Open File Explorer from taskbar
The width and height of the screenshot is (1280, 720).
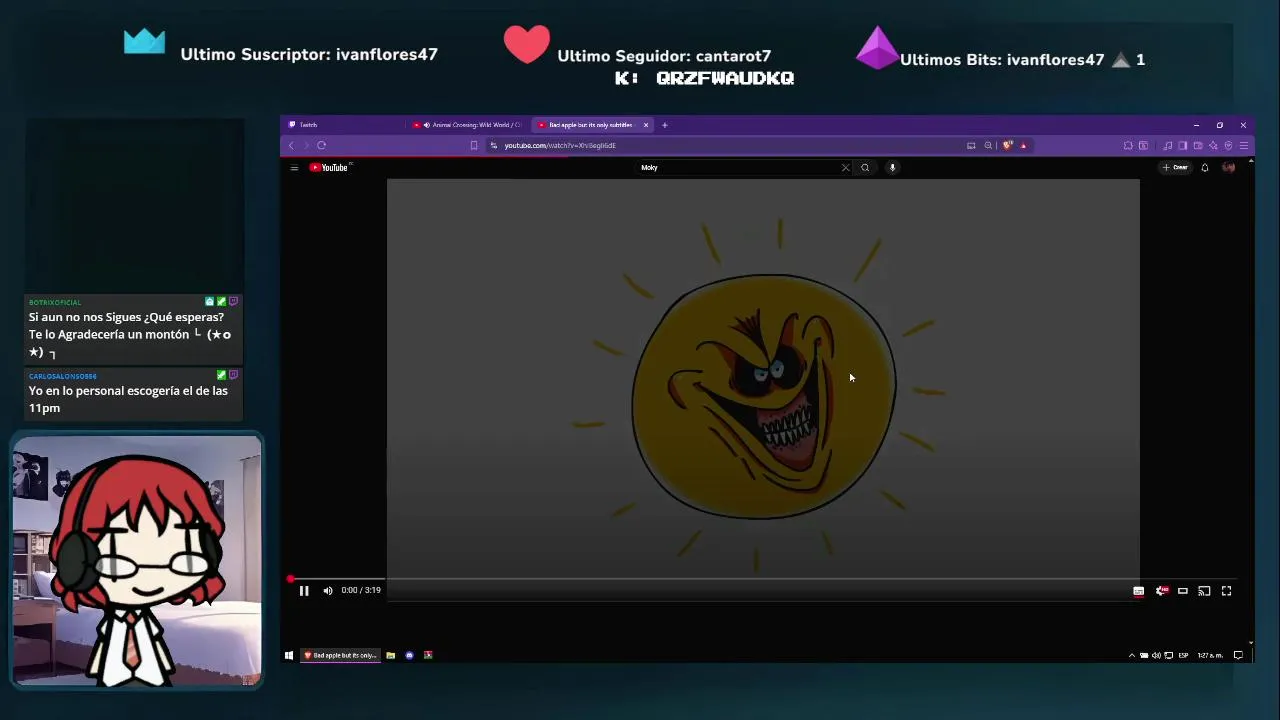391,656
